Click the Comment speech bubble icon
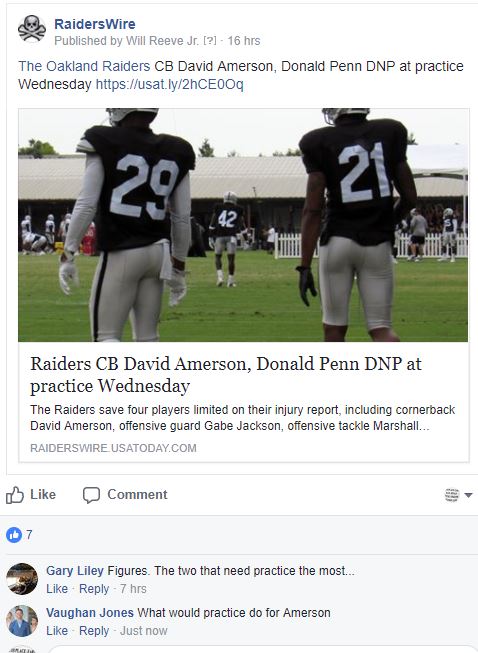 pos(91,495)
